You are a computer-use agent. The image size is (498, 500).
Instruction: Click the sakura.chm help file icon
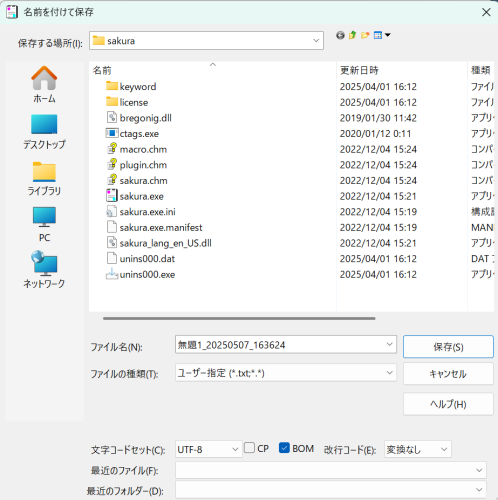(112, 180)
